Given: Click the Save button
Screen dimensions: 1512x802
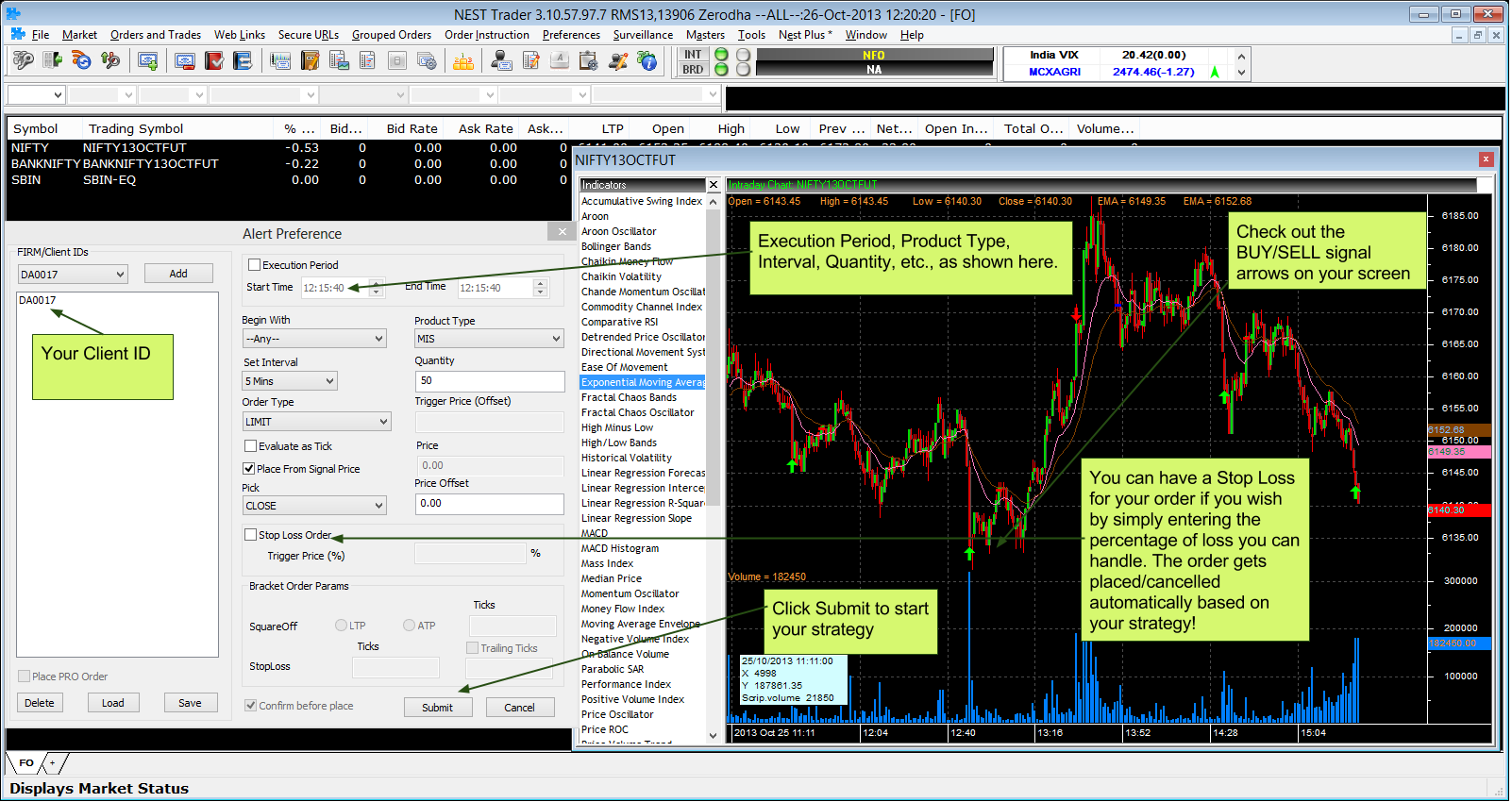Looking at the screenshot, I should click(190, 703).
